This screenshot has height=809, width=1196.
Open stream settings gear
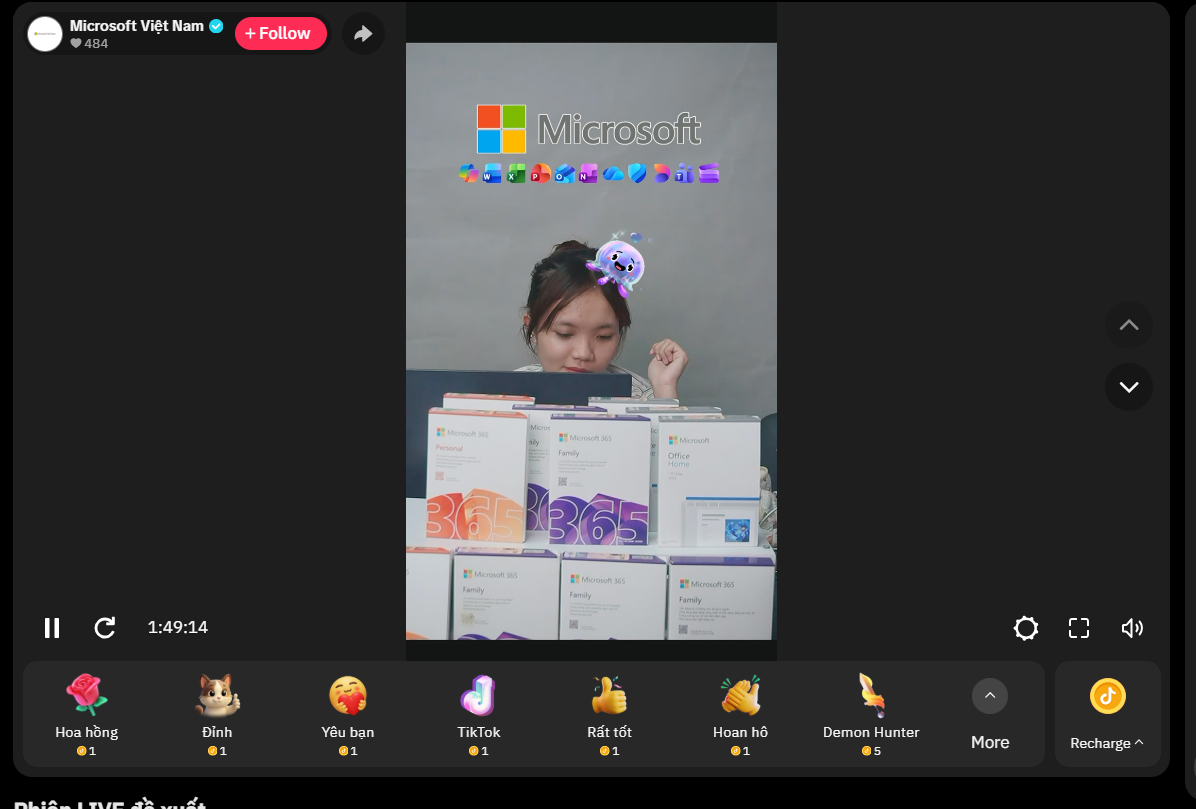1026,628
